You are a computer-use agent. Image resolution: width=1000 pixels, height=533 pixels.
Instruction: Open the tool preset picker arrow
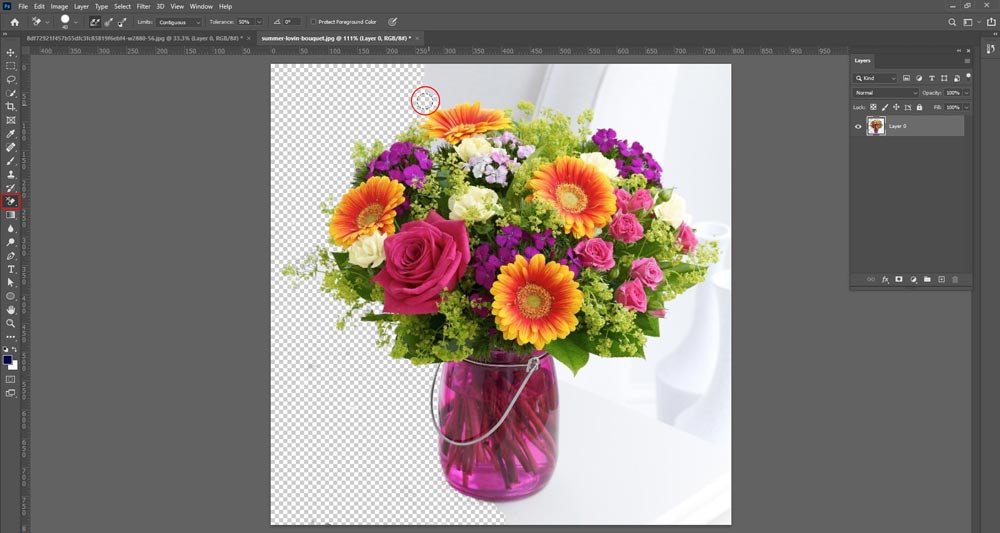coord(47,22)
